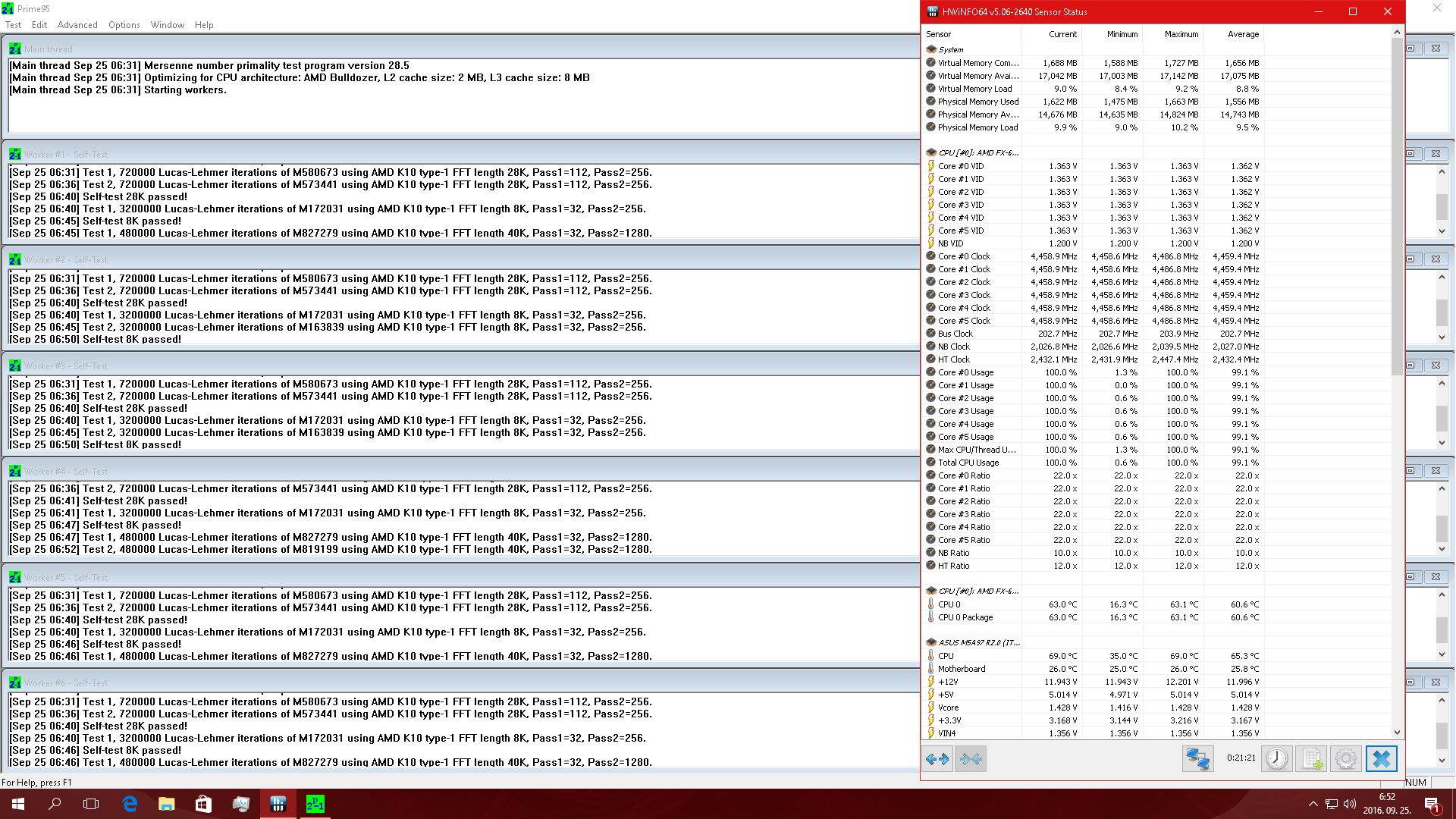This screenshot has width=1456, height=819.
Task: Open the Test menu
Action: click(14, 25)
